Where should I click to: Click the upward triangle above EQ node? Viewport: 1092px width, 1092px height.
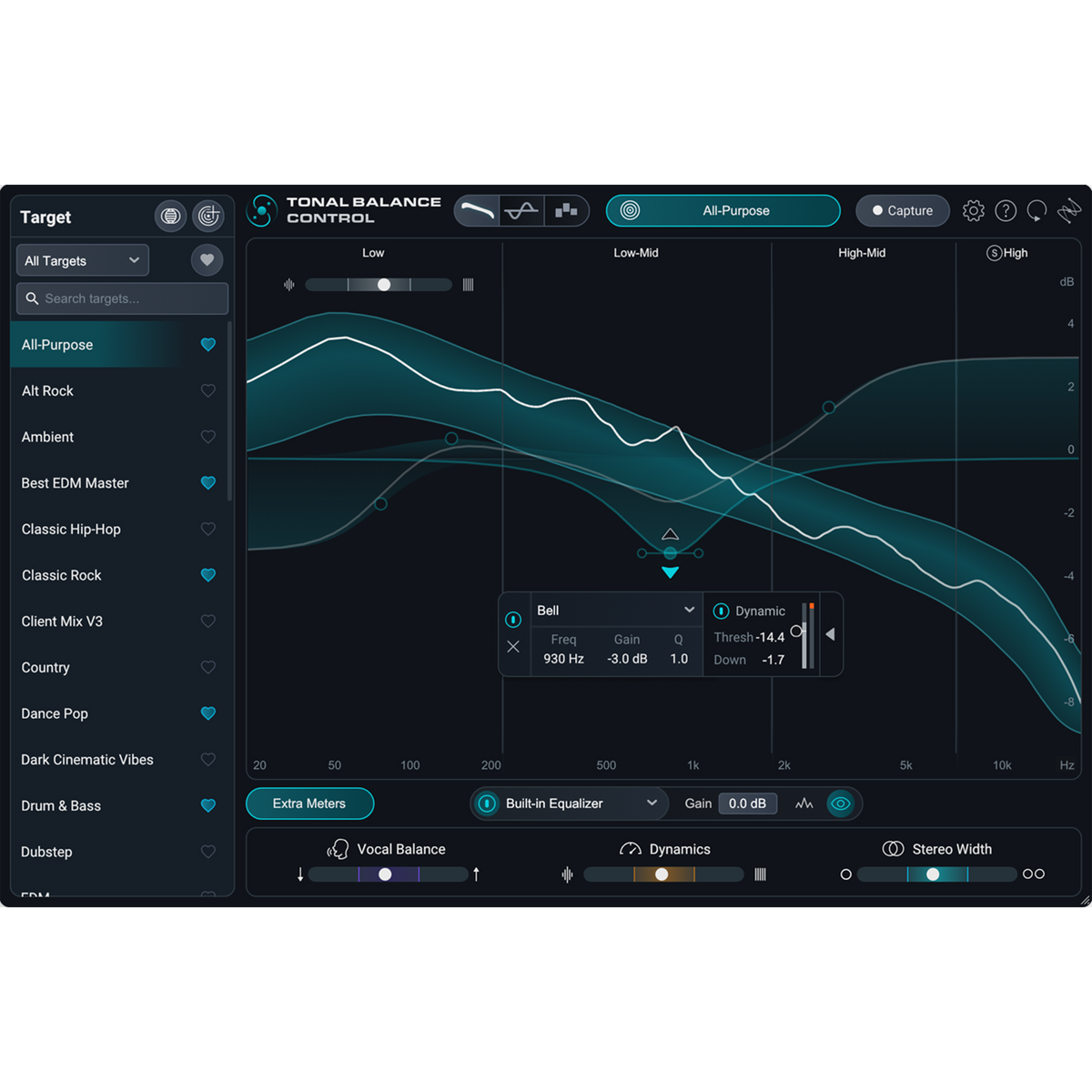coord(671,534)
